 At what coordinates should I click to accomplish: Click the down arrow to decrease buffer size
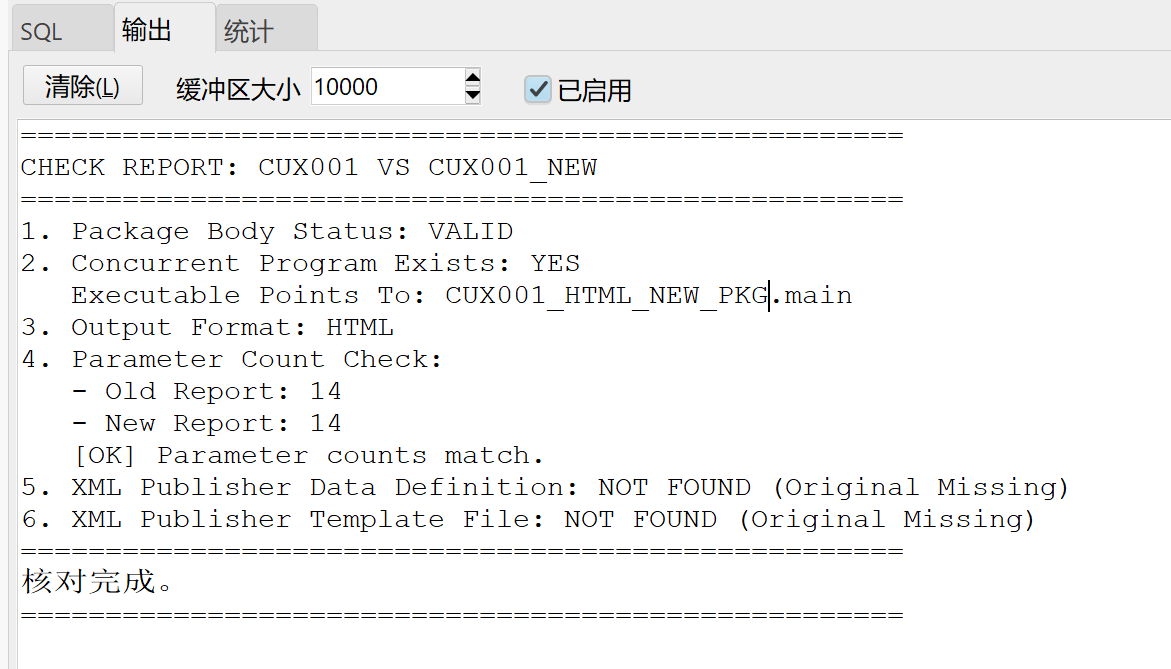point(472,93)
